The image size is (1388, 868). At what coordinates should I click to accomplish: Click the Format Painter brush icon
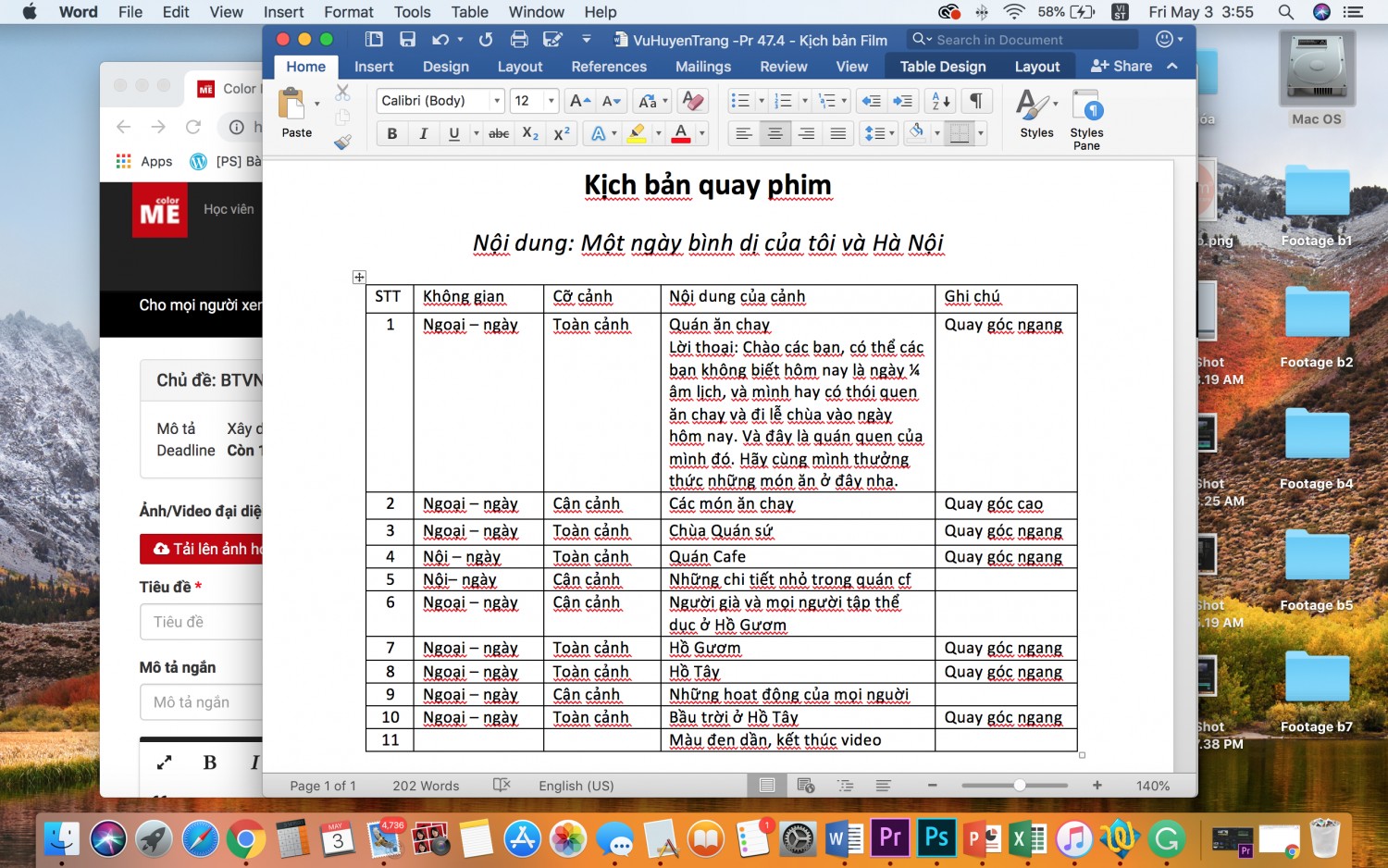[342, 142]
